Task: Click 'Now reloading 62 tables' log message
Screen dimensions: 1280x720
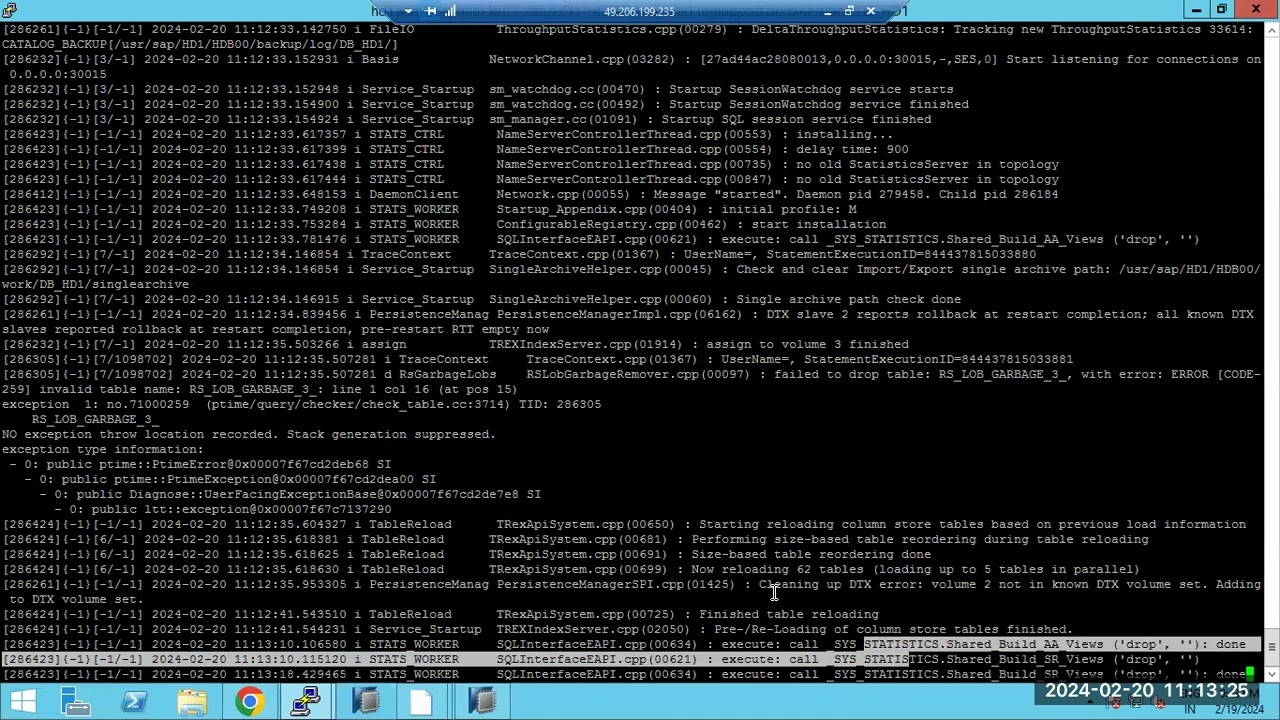Action: click(915, 569)
